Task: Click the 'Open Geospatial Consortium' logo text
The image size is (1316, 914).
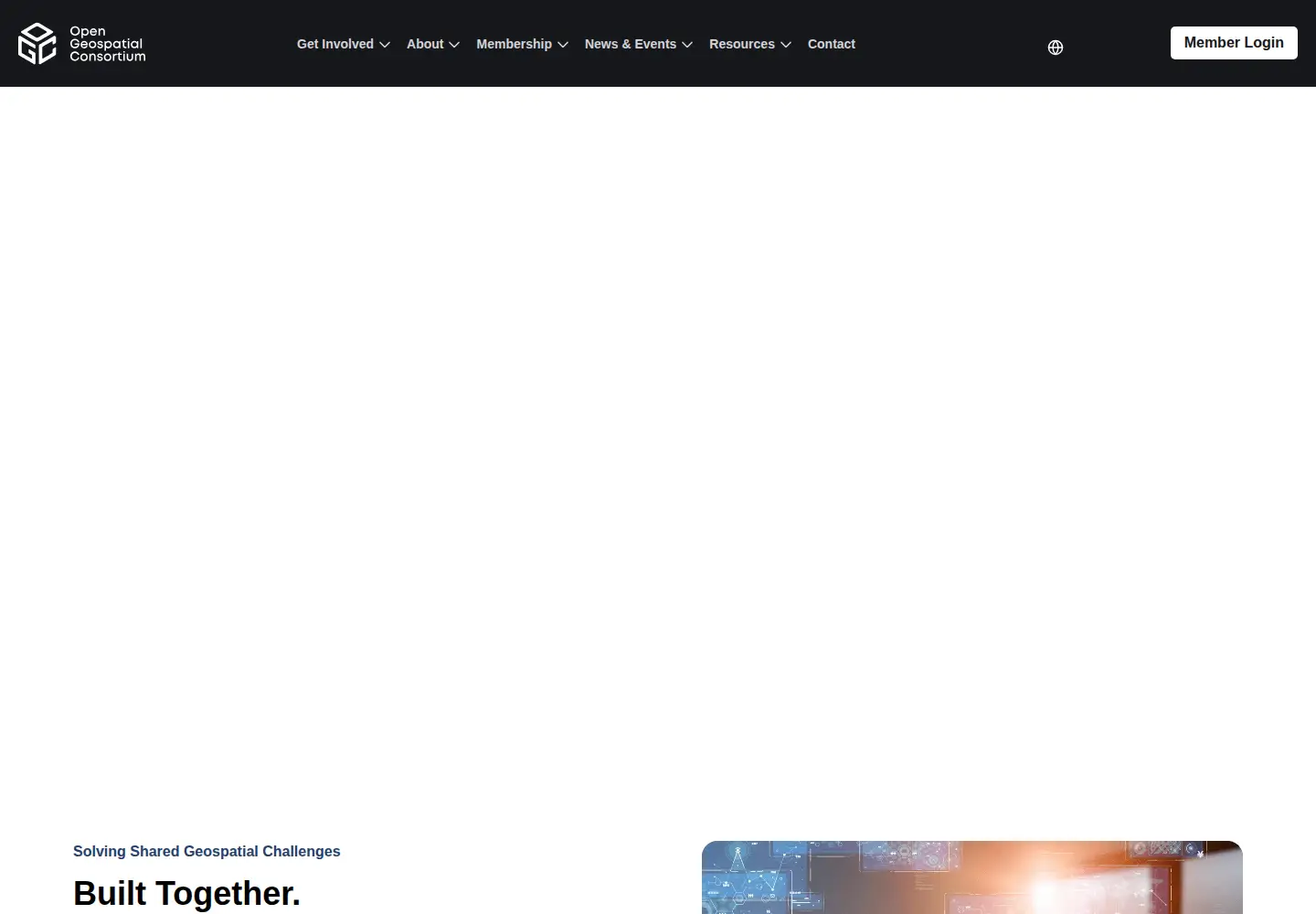Action: 108,44
